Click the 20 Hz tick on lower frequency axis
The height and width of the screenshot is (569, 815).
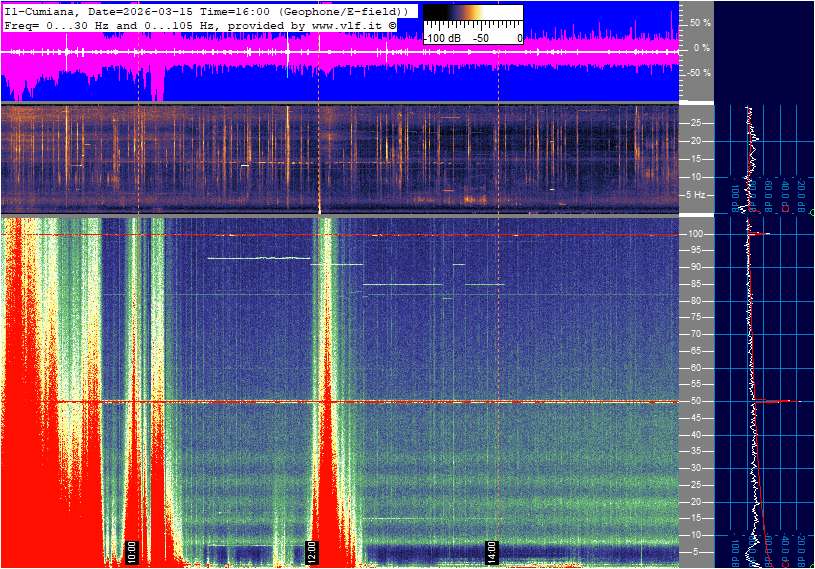coord(696,501)
